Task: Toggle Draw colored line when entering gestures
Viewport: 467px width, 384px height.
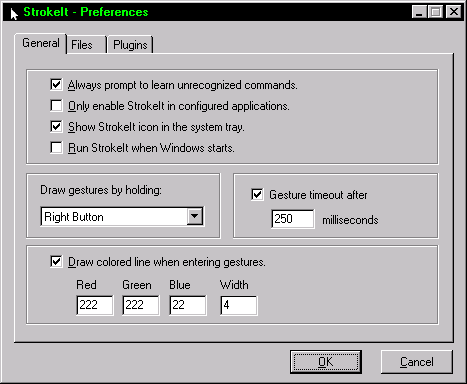Action: [x=56, y=262]
